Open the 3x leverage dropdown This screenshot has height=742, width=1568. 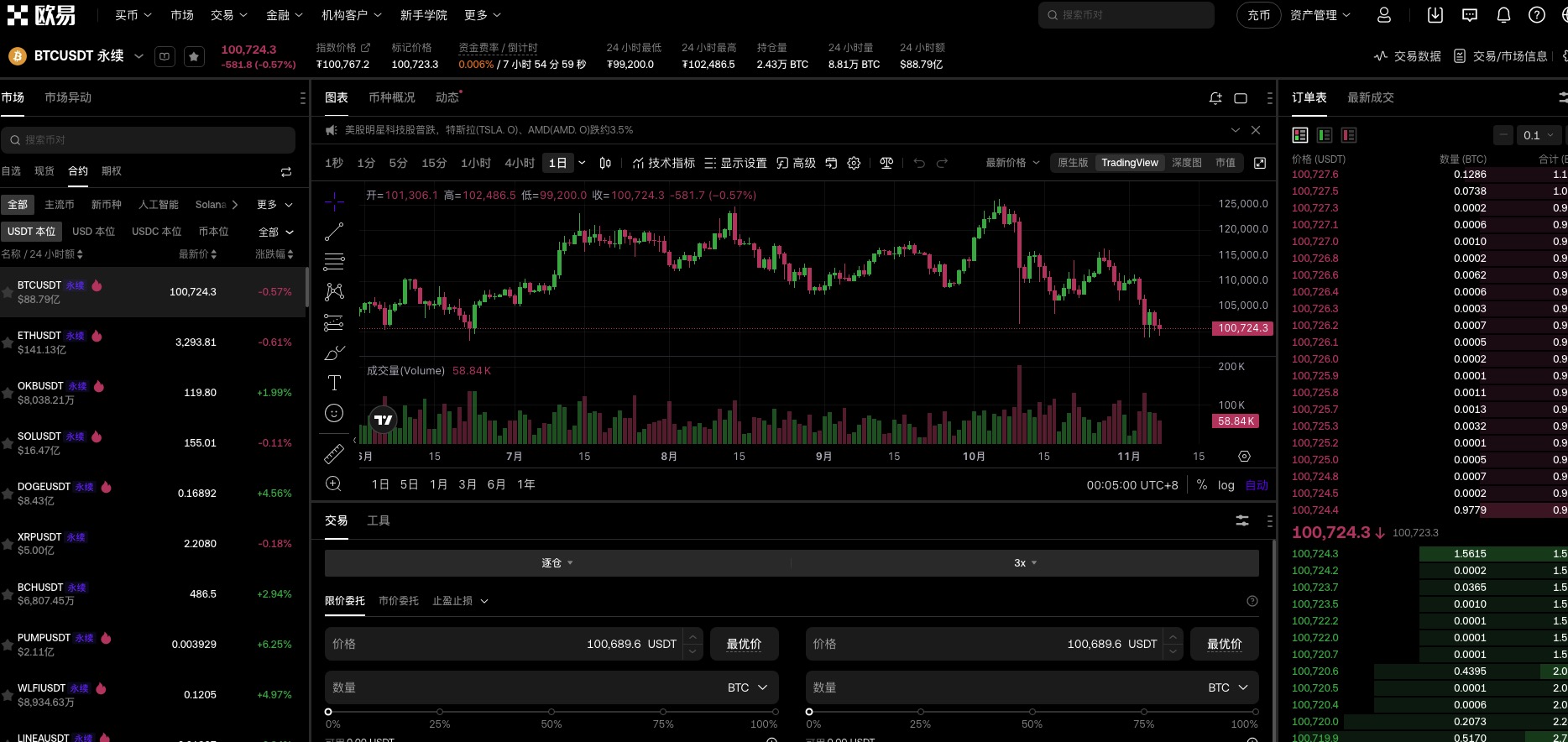click(1025, 563)
